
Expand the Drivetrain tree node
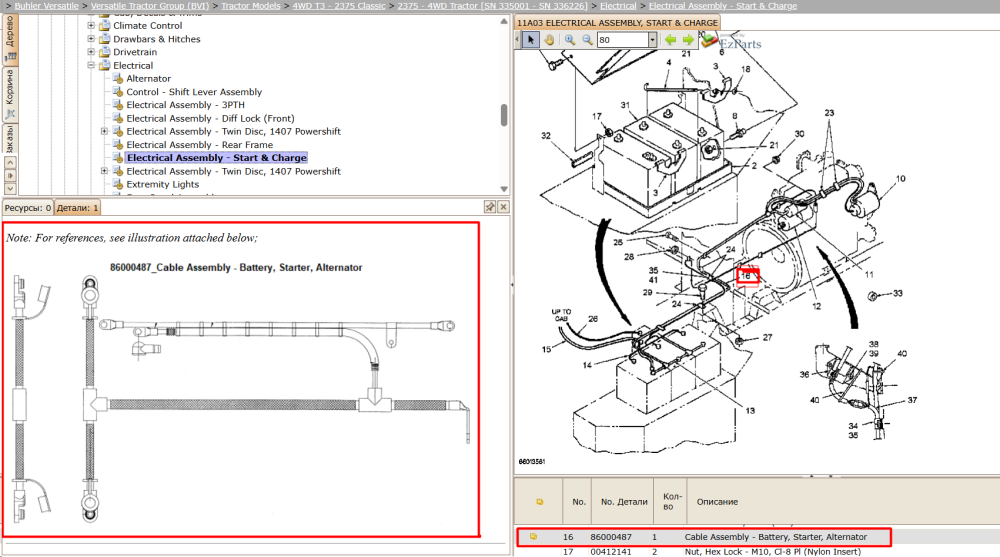point(91,52)
